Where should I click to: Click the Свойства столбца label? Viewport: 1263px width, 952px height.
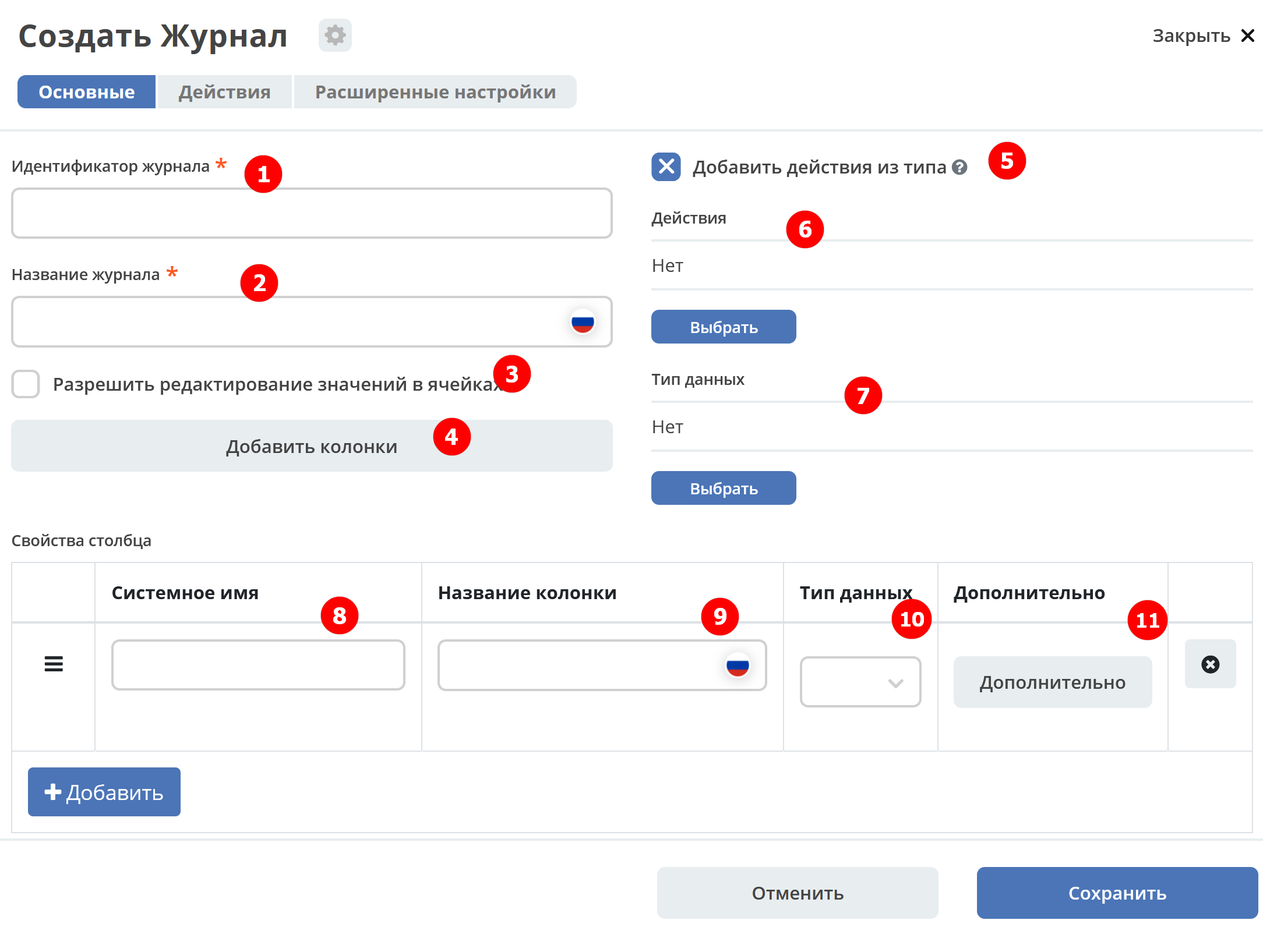[x=82, y=540]
